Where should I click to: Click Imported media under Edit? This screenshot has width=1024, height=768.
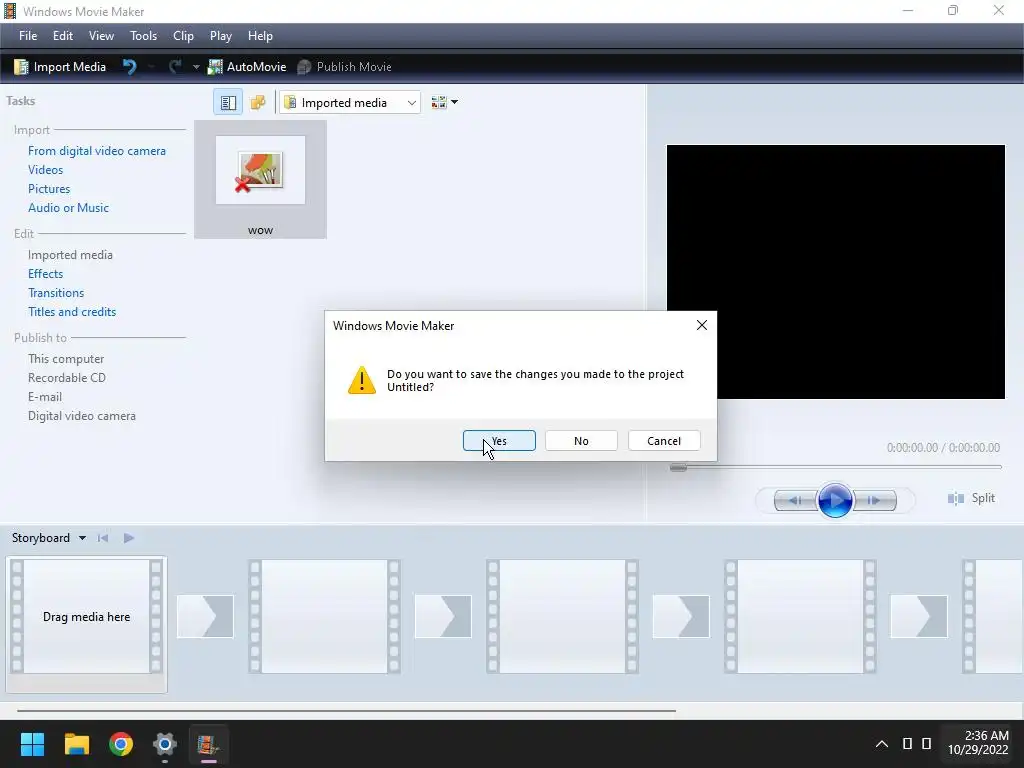(71, 255)
